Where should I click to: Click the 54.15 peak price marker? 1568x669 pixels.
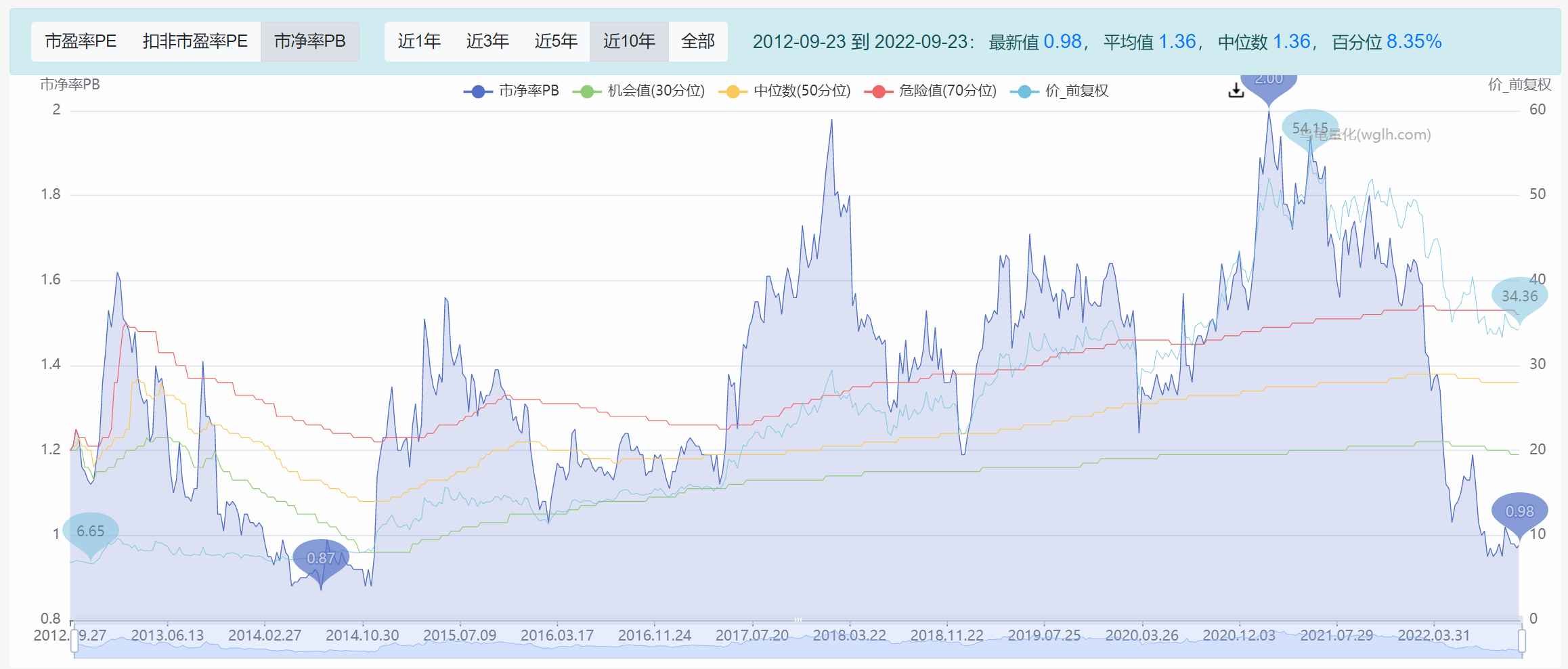click(1310, 129)
